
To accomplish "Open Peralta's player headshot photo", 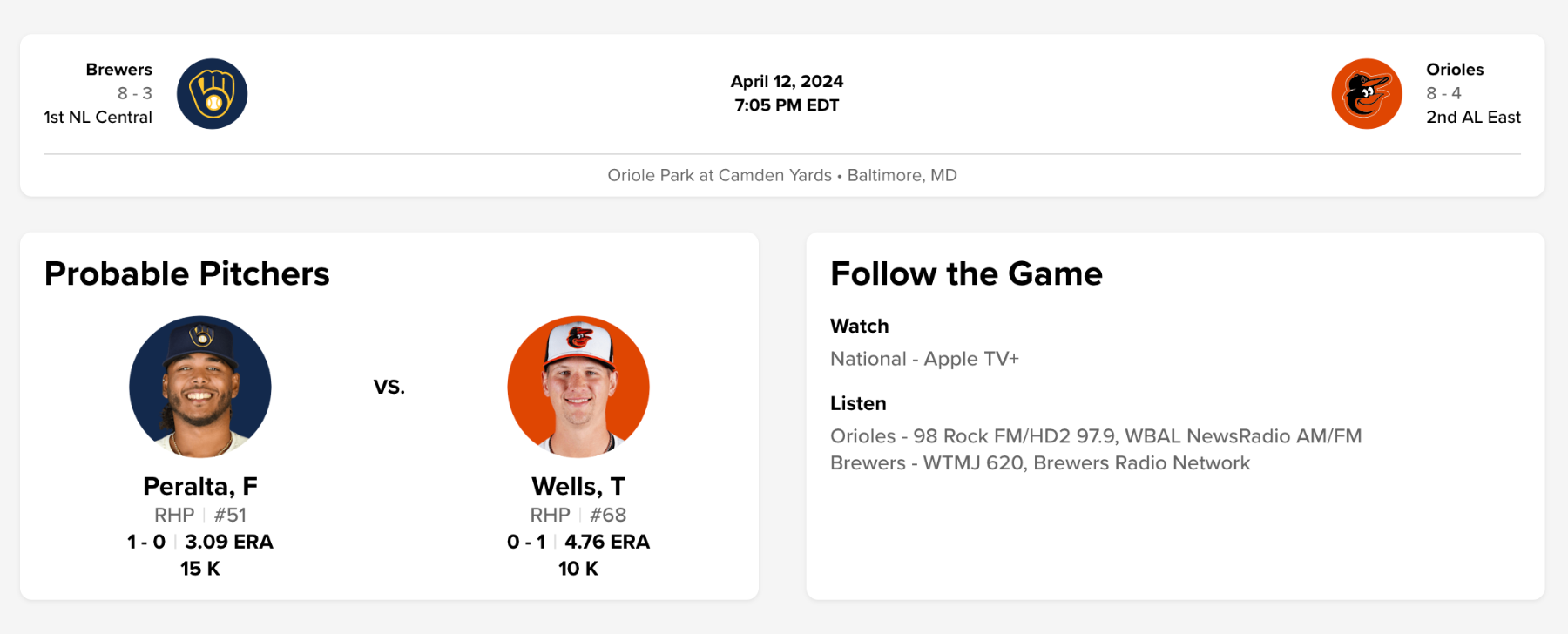I will tap(200, 387).
